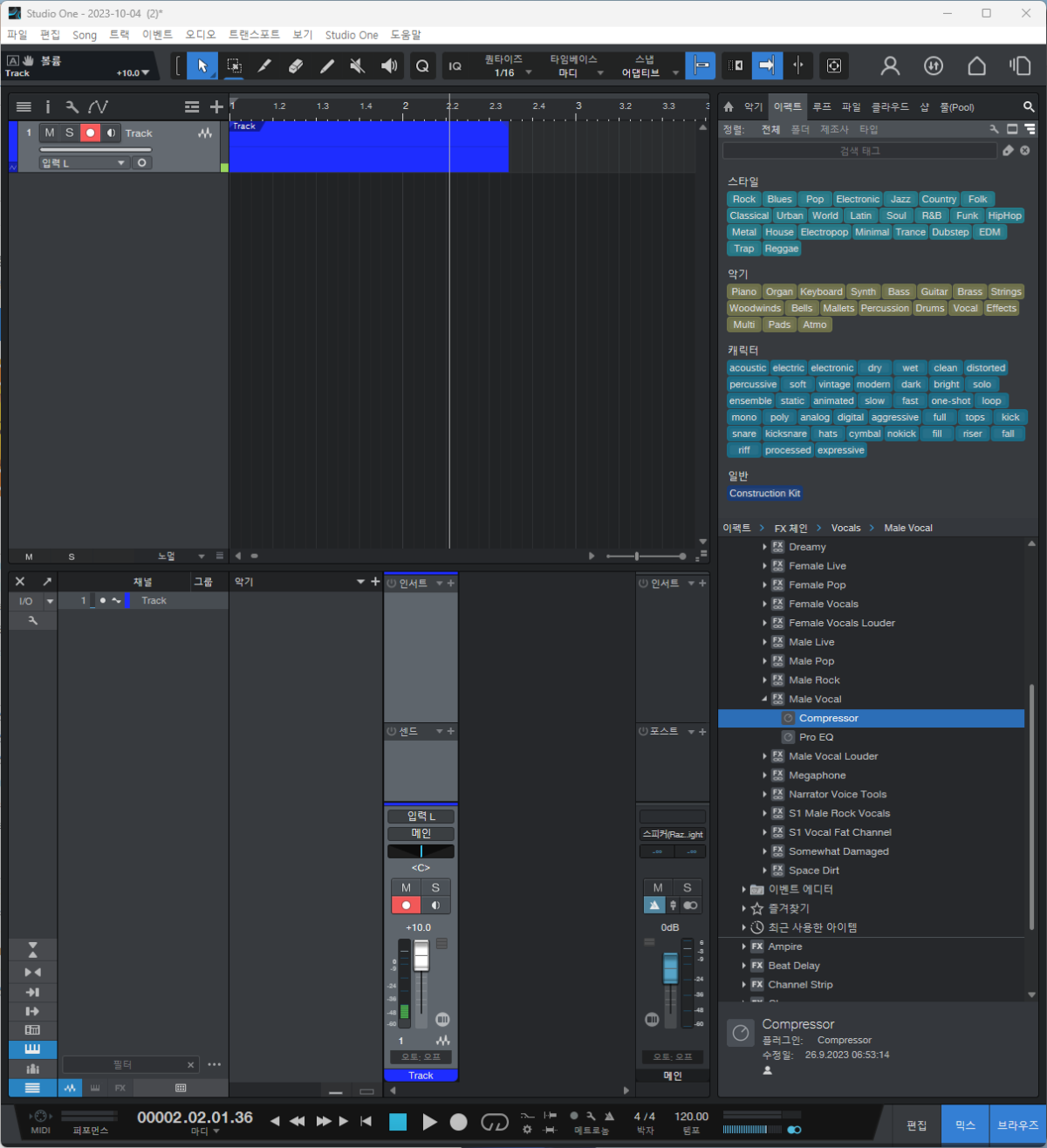Screen dimensions: 1047x1148
Task: Select the Range tool
Action: [234, 66]
